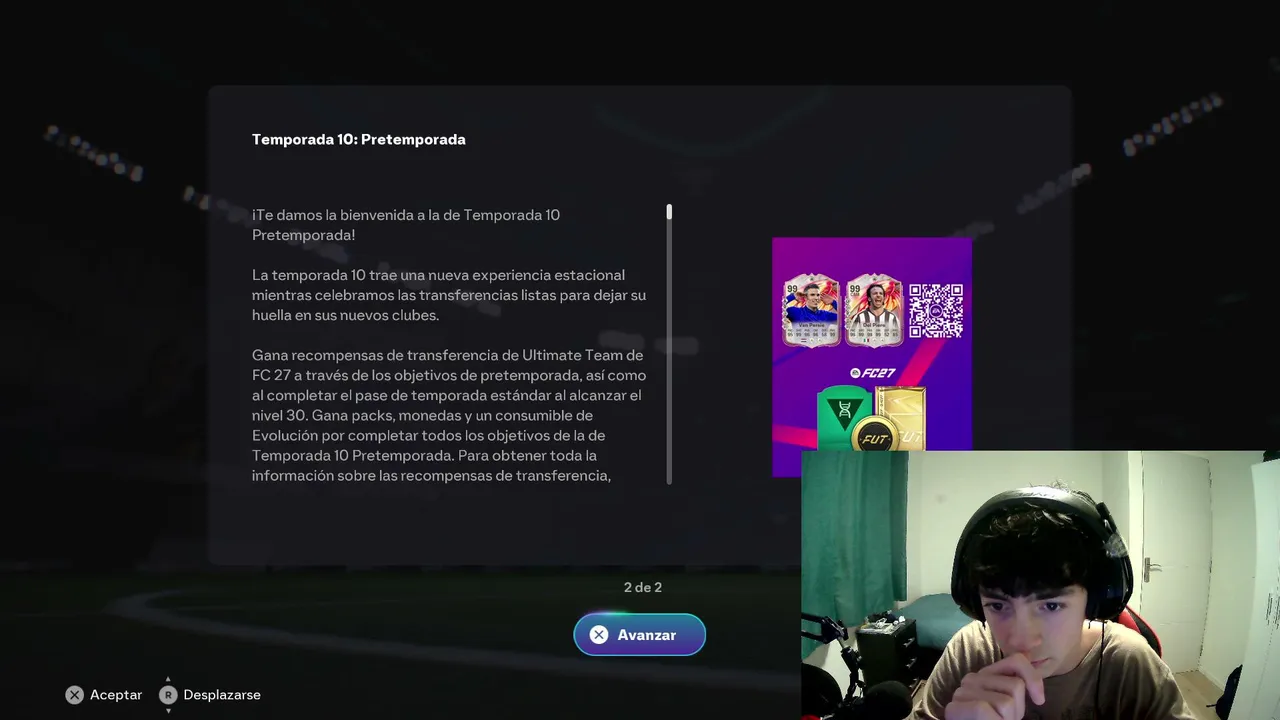Select the Del Piero player card
1280x720 pixels.
pos(874,310)
